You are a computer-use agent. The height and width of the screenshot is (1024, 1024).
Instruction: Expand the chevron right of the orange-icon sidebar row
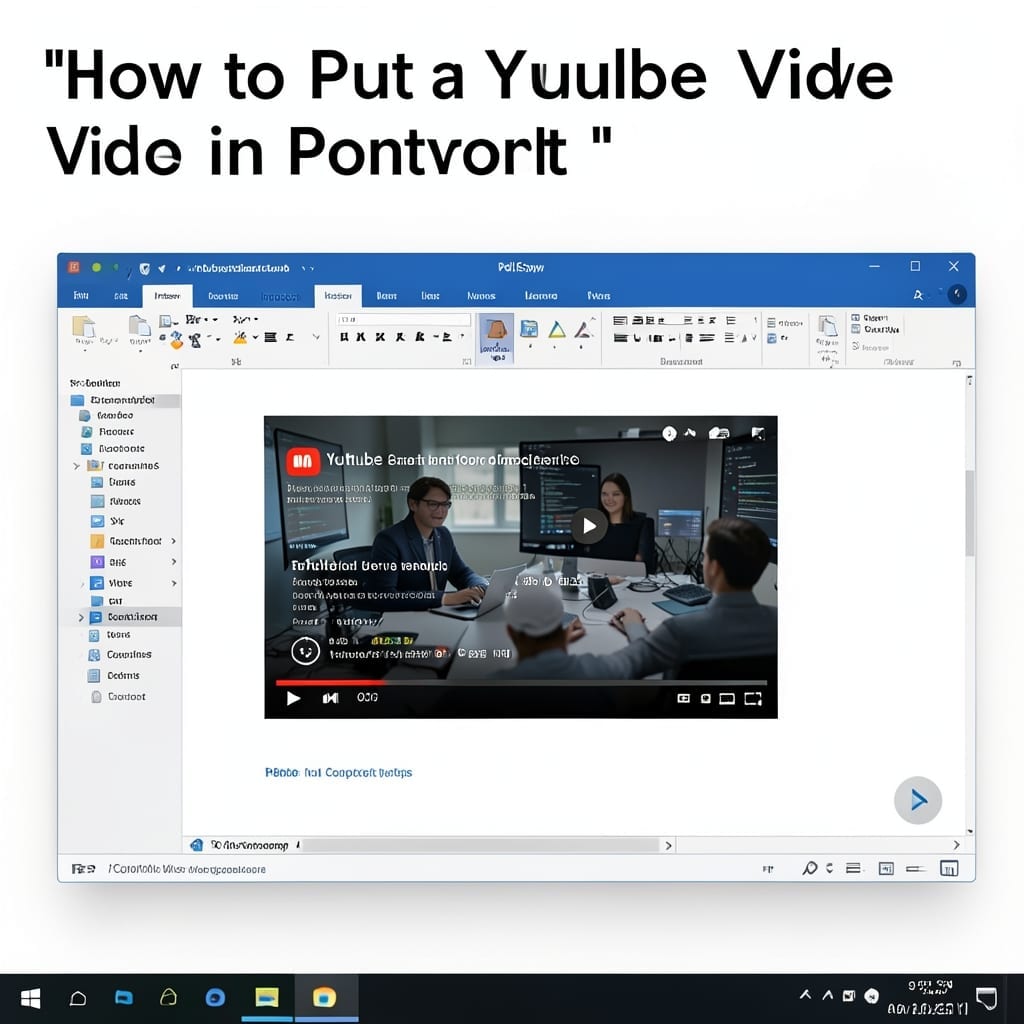click(x=174, y=541)
